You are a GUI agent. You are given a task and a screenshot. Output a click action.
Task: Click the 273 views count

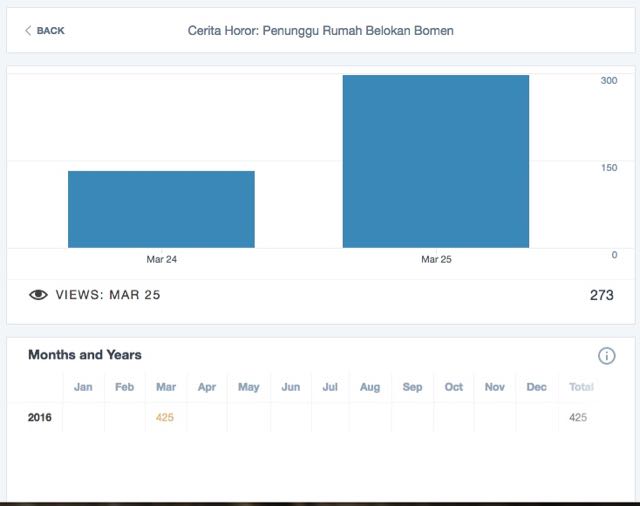click(601, 295)
